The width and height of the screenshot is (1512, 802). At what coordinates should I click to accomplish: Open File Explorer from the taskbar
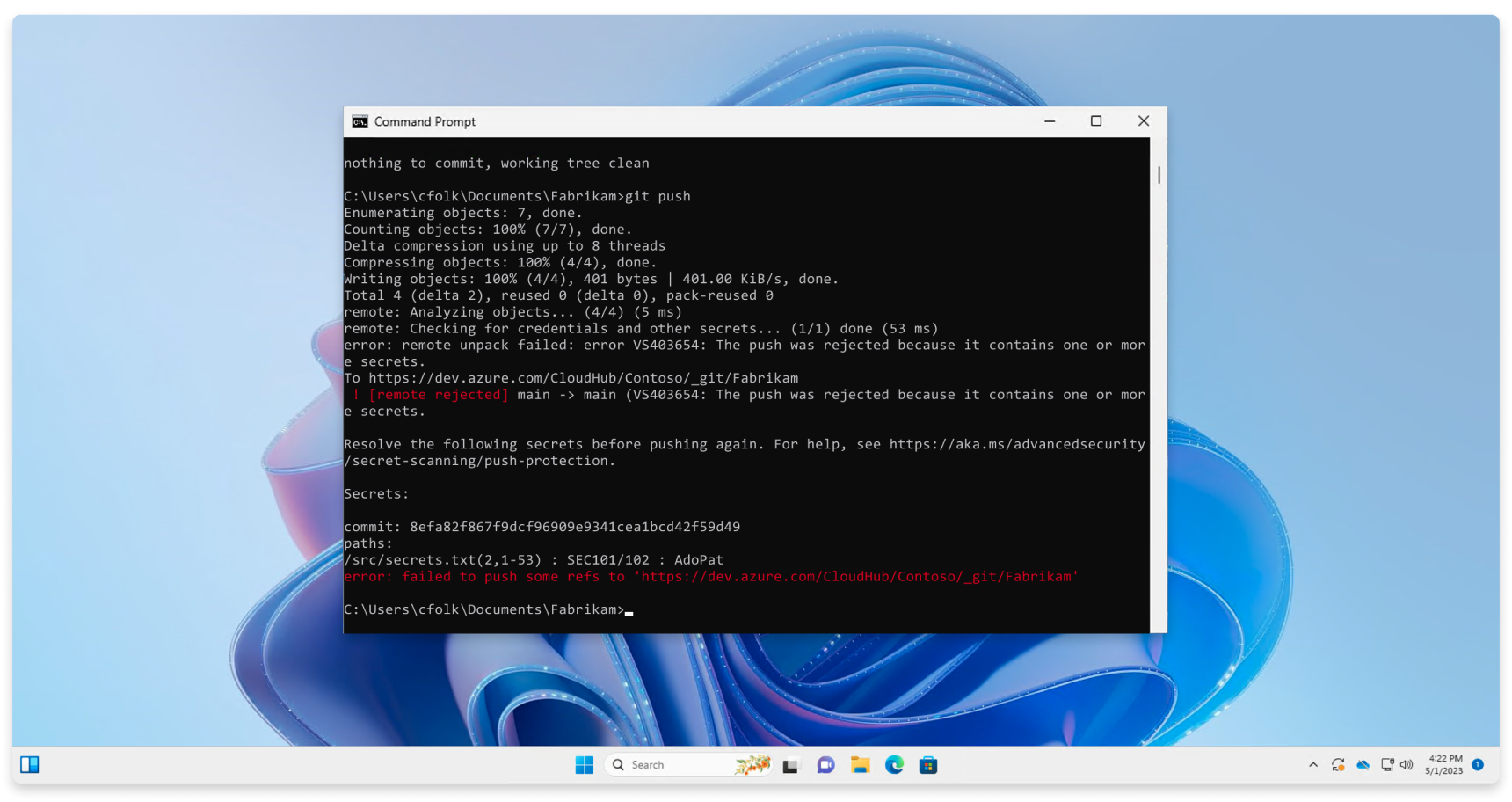pos(860,765)
